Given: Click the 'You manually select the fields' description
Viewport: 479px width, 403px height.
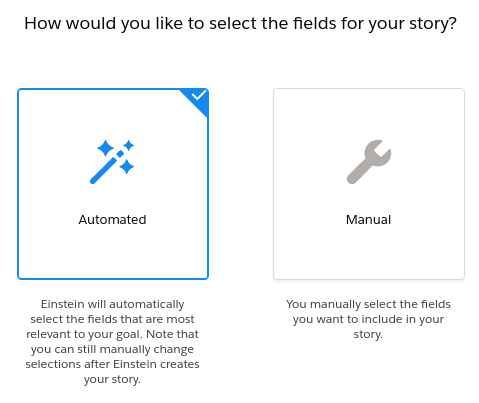Looking at the screenshot, I should point(368,319).
